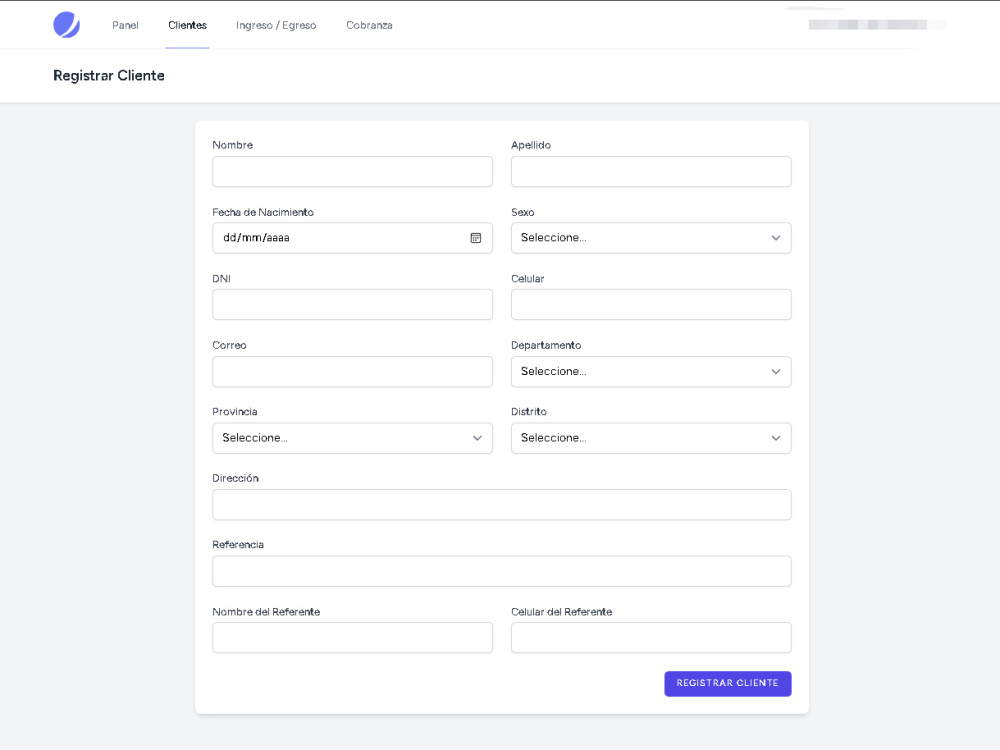This screenshot has height=750, width=1000.
Task: Expand the Provincia dropdown
Action: [x=353, y=438]
